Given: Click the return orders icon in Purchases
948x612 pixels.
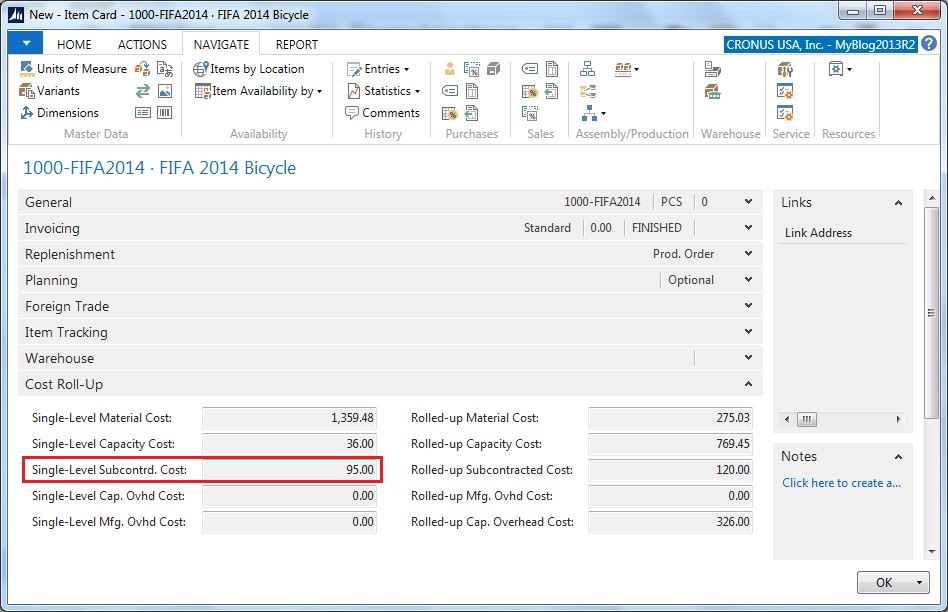Looking at the screenshot, I should 472,112.
